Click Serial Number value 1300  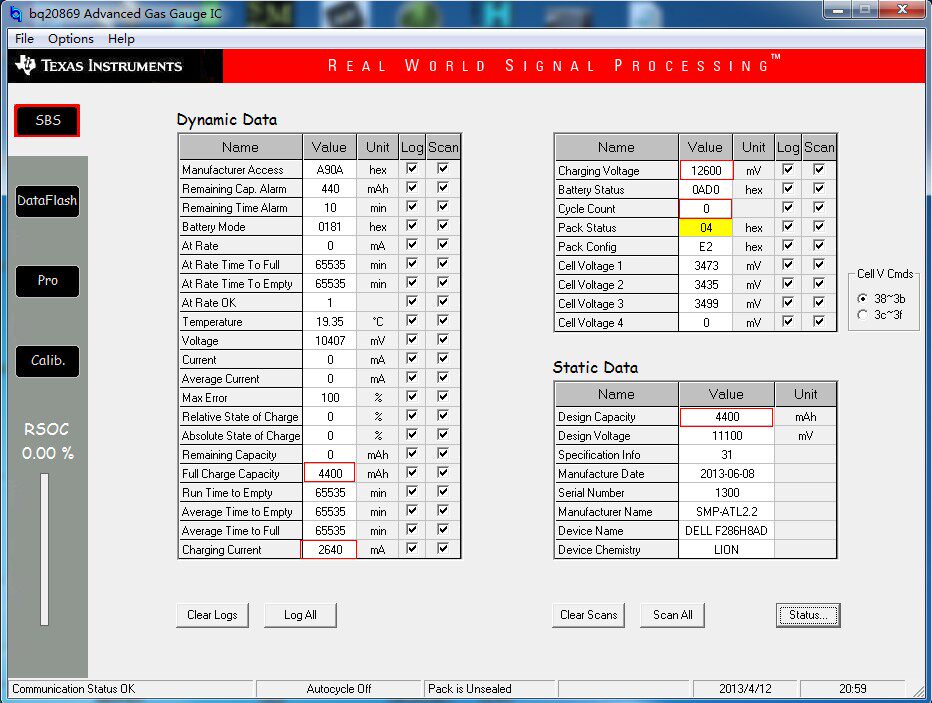(726, 493)
